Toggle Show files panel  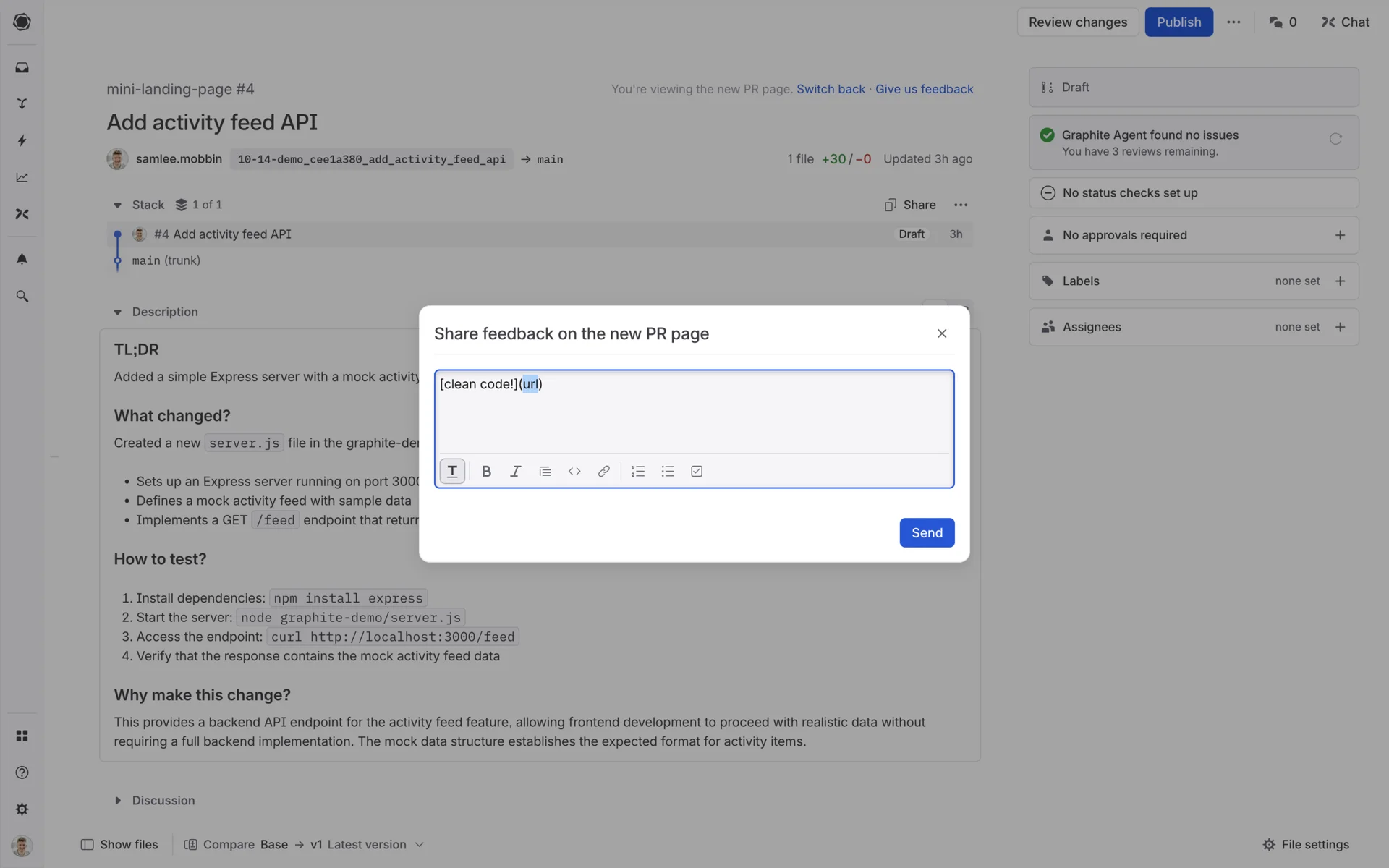click(119, 844)
